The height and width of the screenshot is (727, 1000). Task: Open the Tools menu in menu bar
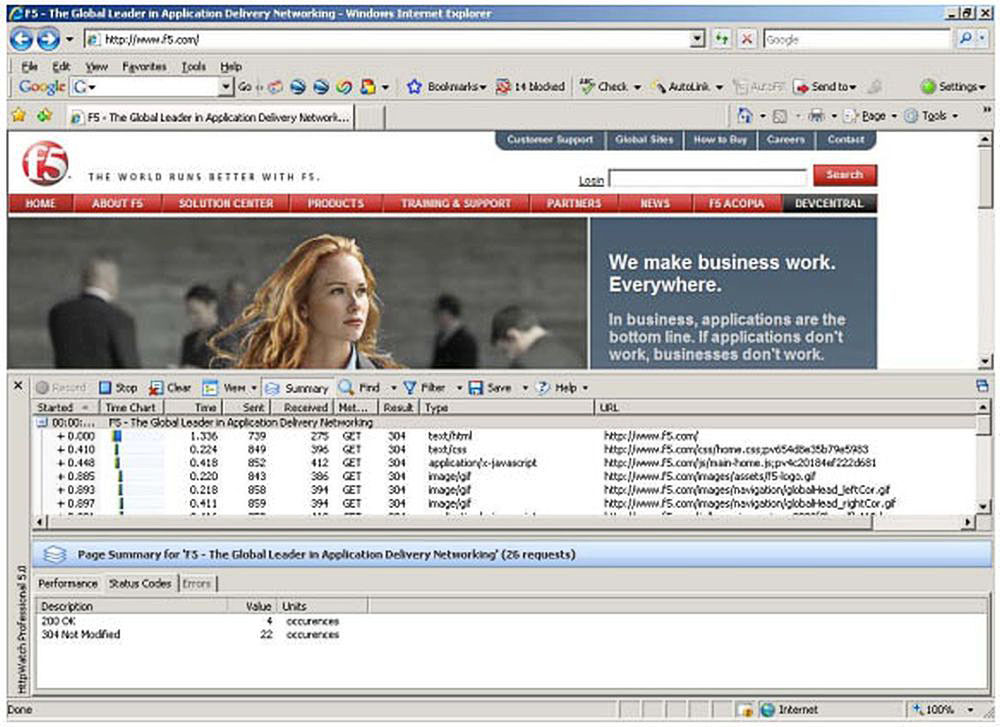[x=193, y=66]
